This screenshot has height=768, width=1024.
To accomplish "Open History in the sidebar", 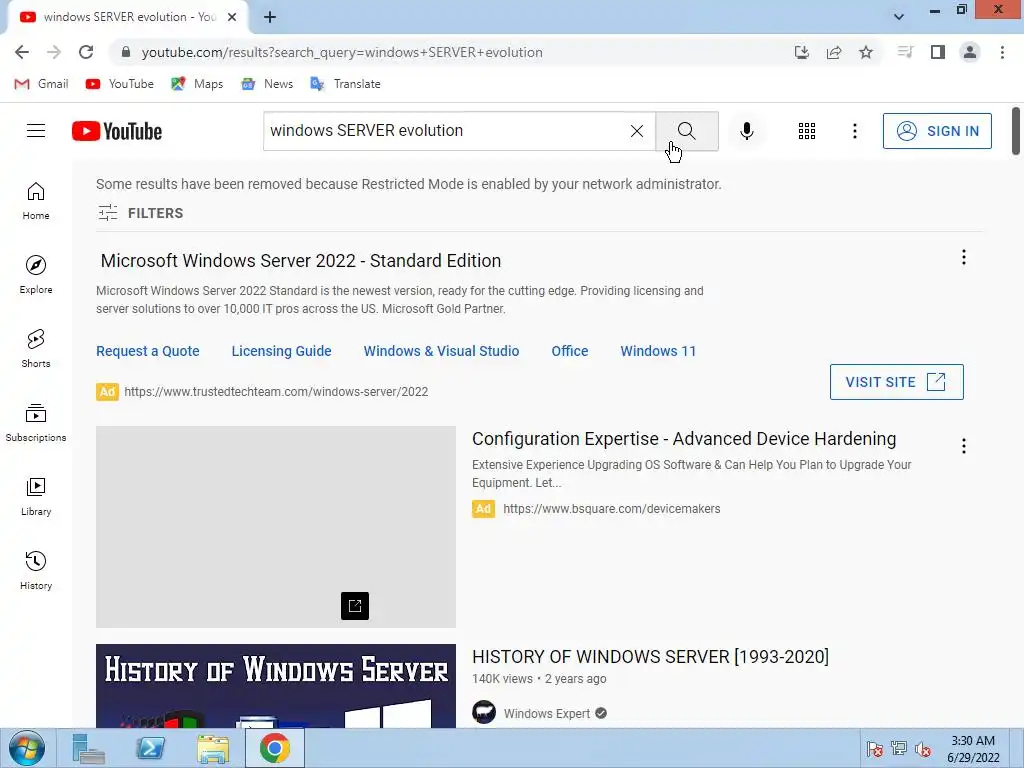I will (36, 570).
